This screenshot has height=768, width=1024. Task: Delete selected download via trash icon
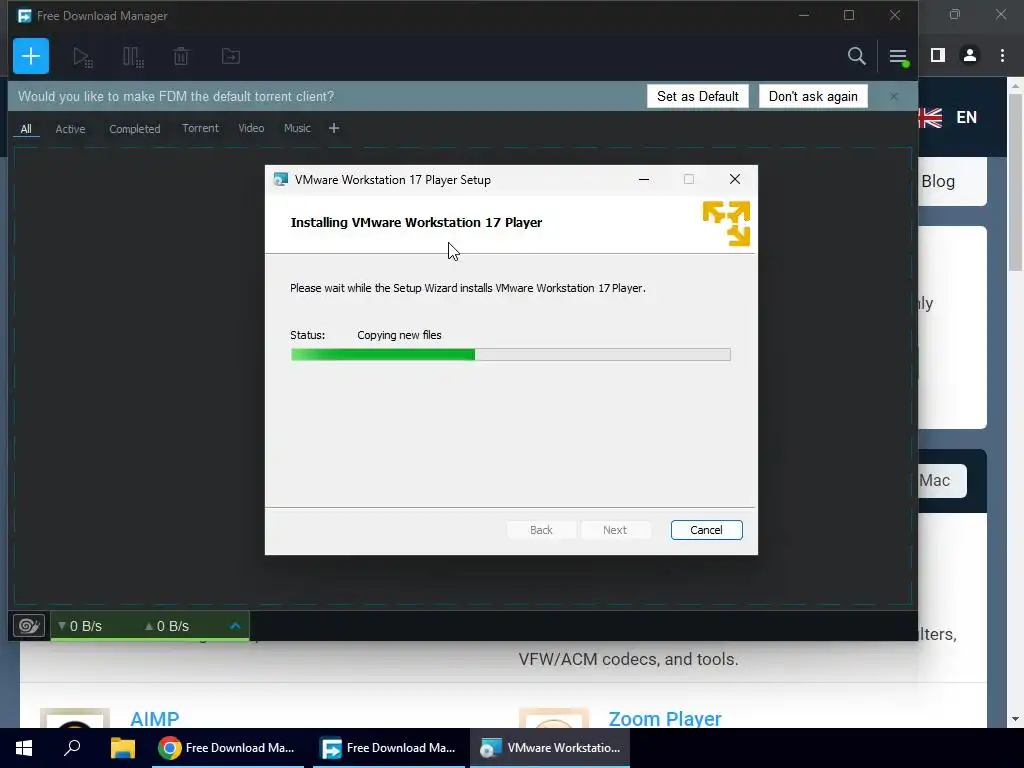tap(181, 57)
